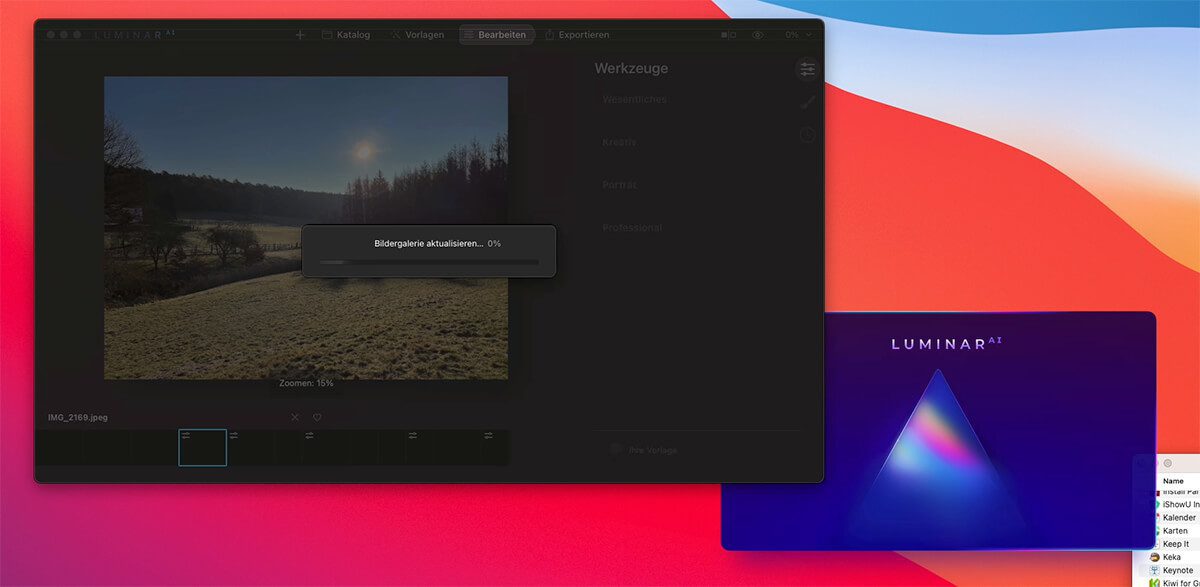Viewport: 1200px width, 587px height.
Task: Open the history clock icon
Action: (807, 135)
